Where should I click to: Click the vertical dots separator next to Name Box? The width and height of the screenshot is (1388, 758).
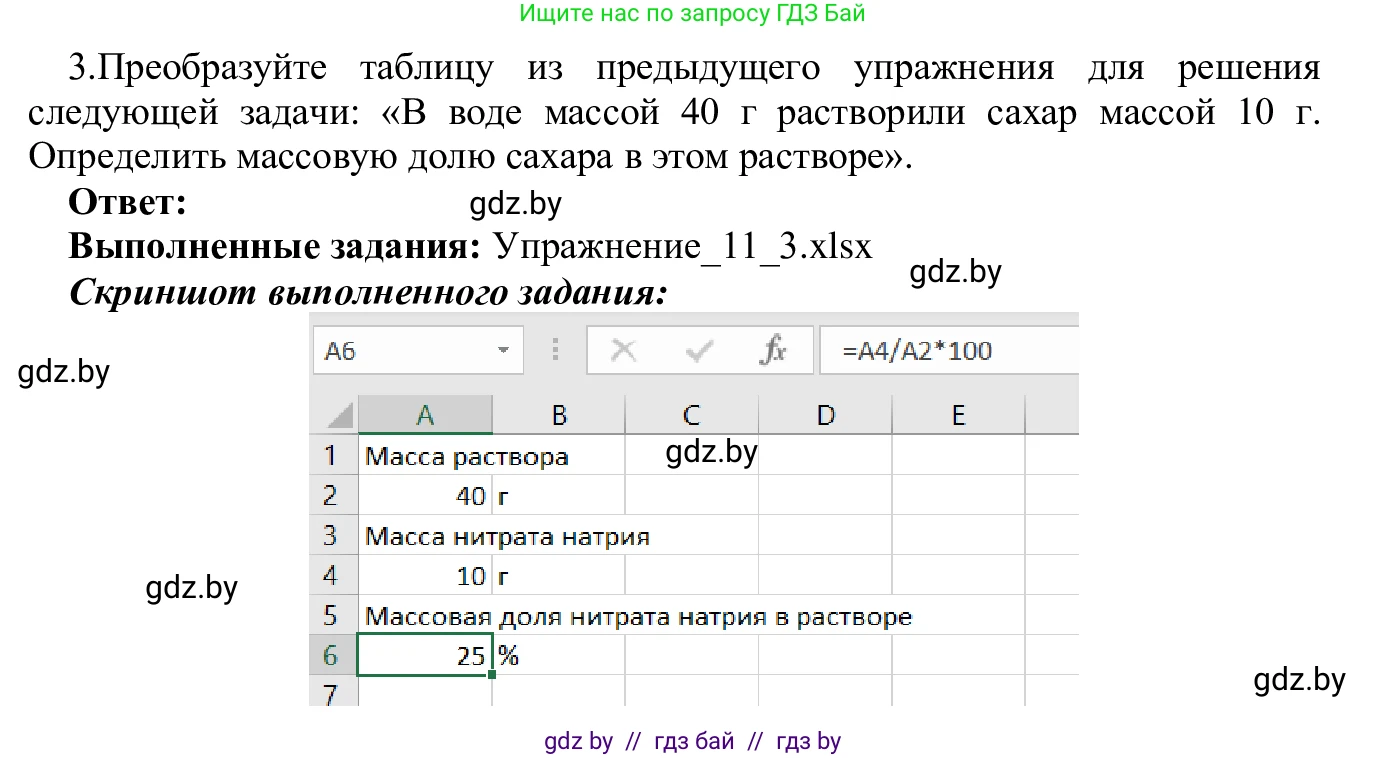556,350
